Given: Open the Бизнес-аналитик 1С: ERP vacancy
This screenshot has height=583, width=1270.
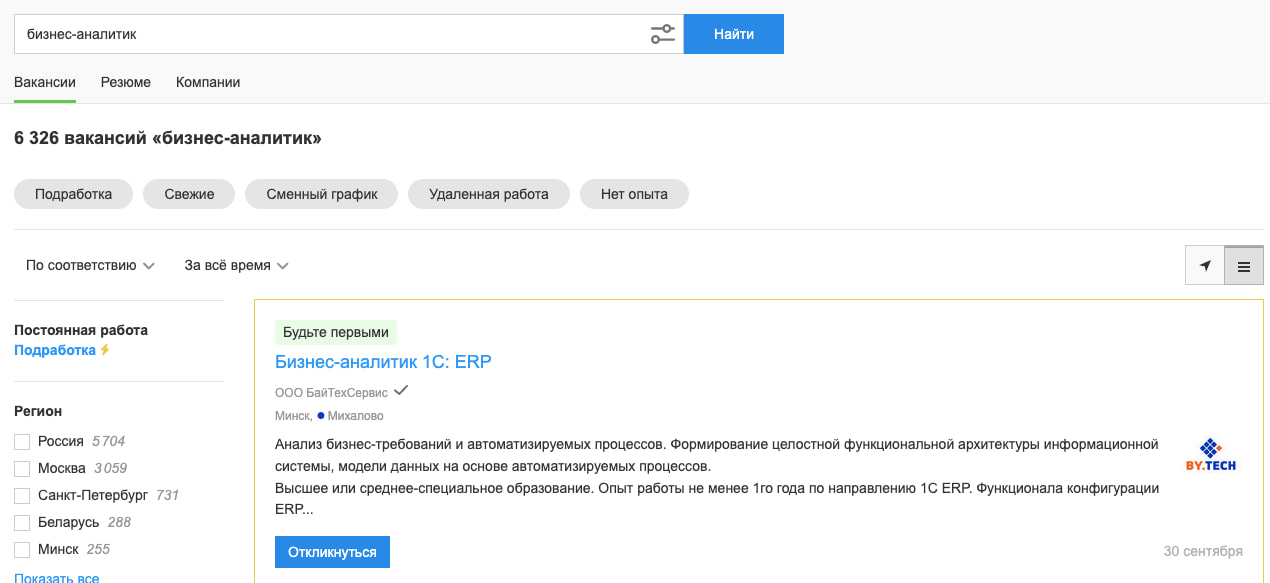Looking at the screenshot, I should point(383,362).
